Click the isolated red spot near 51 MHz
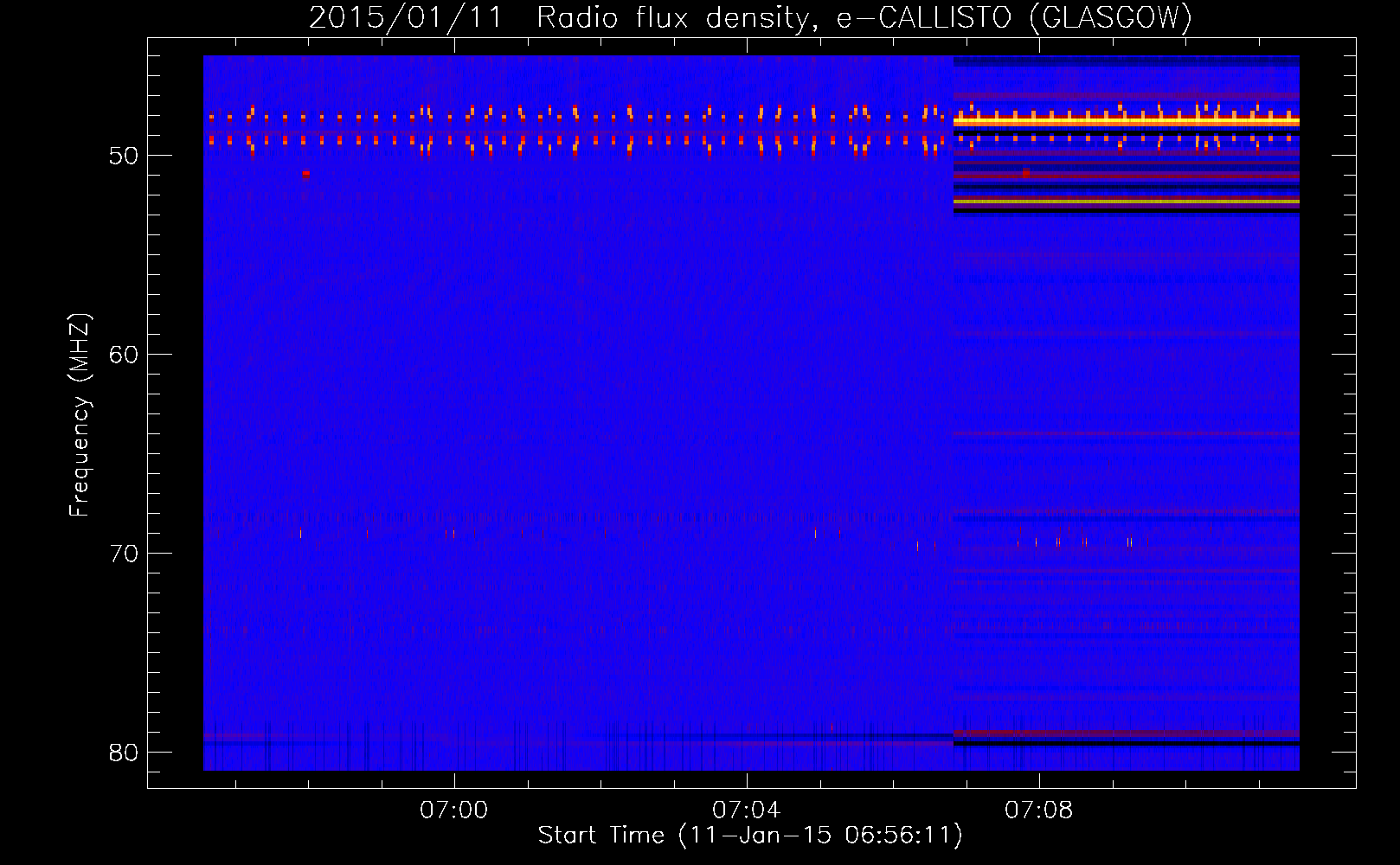The height and width of the screenshot is (865, 1400). coord(306,174)
